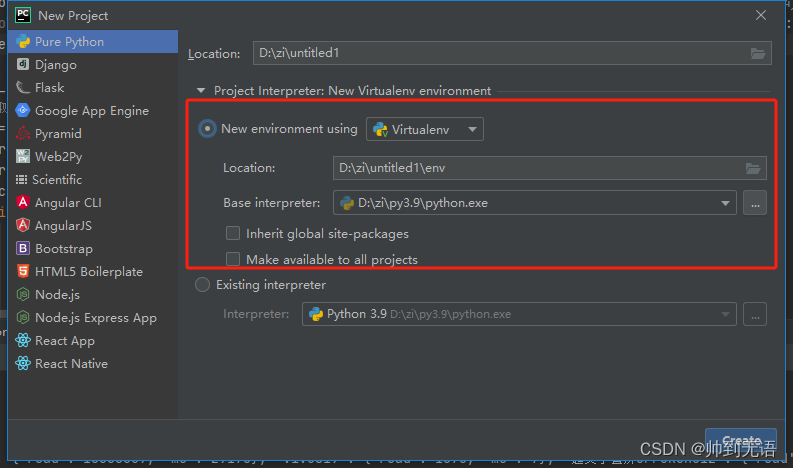Click the Scientific project icon
Image resolution: width=793 pixels, height=468 pixels.
coord(21,180)
